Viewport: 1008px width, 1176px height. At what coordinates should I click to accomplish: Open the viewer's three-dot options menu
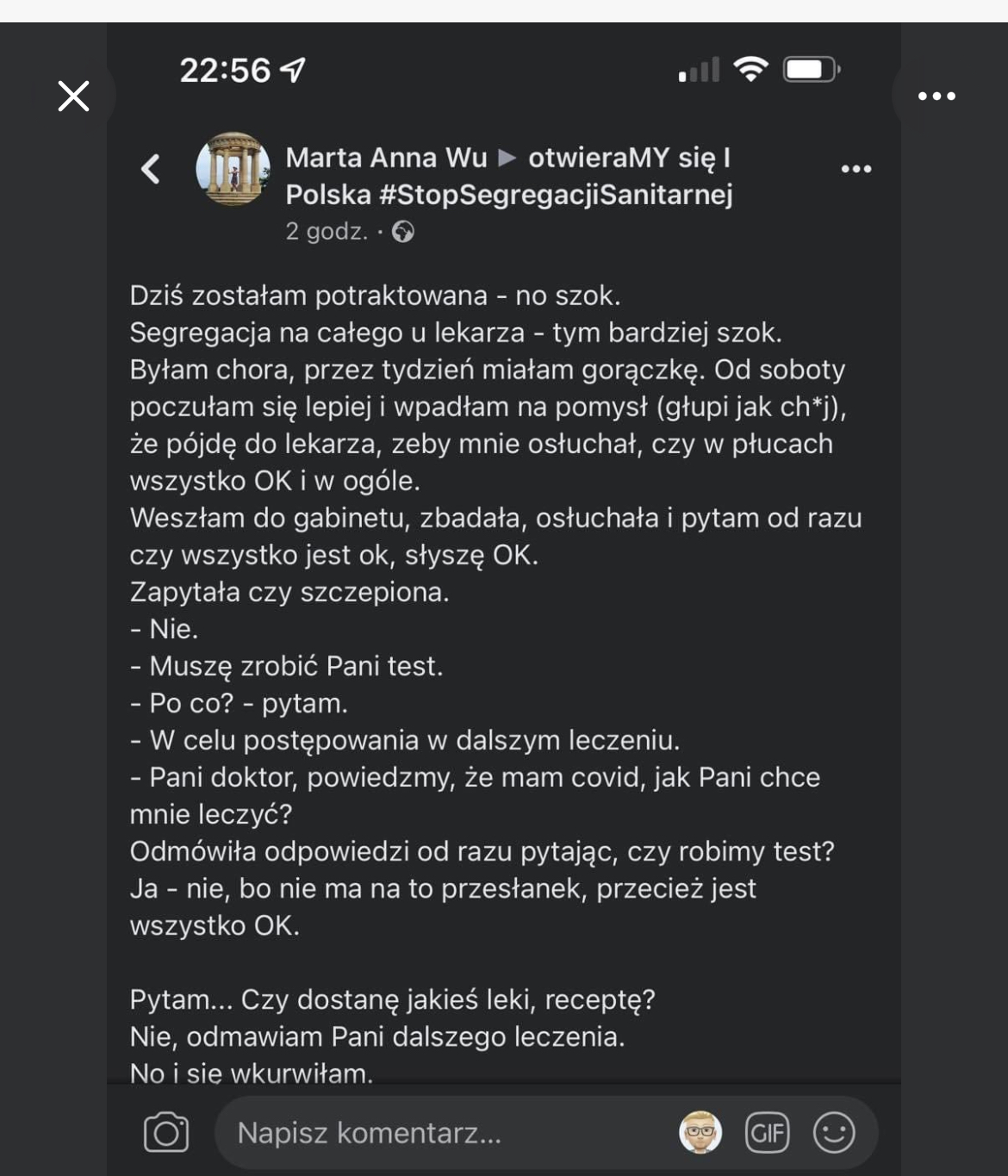[936, 96]
